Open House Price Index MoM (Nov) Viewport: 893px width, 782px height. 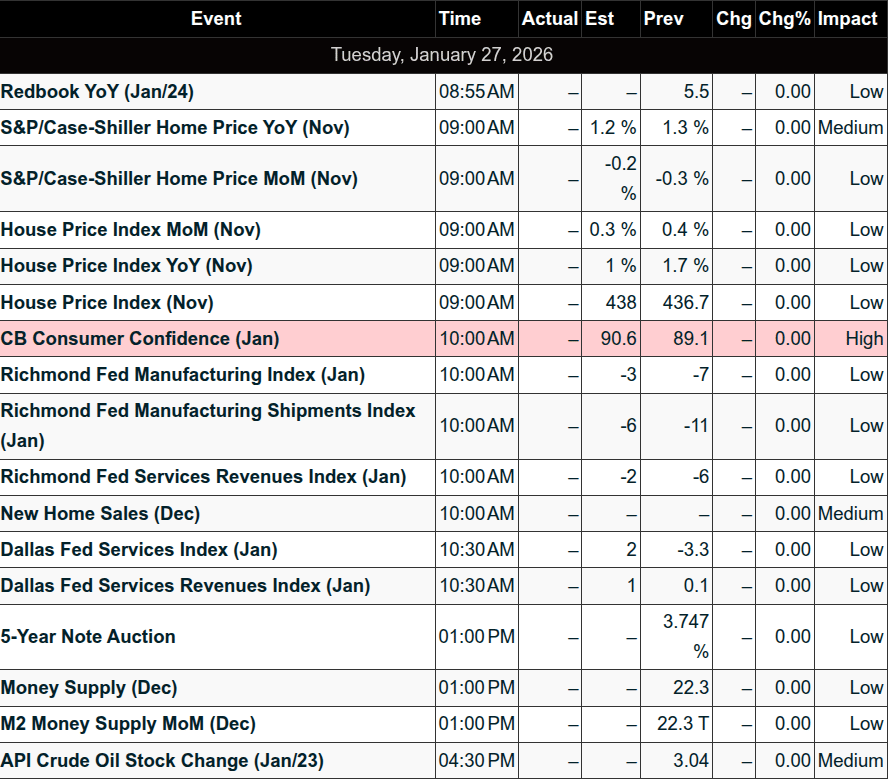point(131,230)
